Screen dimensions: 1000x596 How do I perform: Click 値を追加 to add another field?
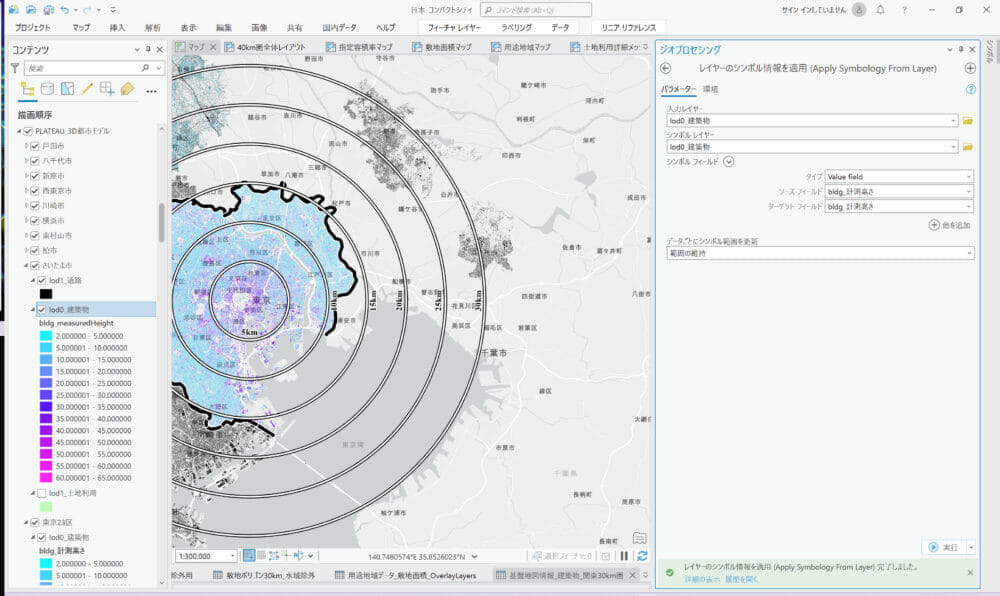click(x=950, y=225)
